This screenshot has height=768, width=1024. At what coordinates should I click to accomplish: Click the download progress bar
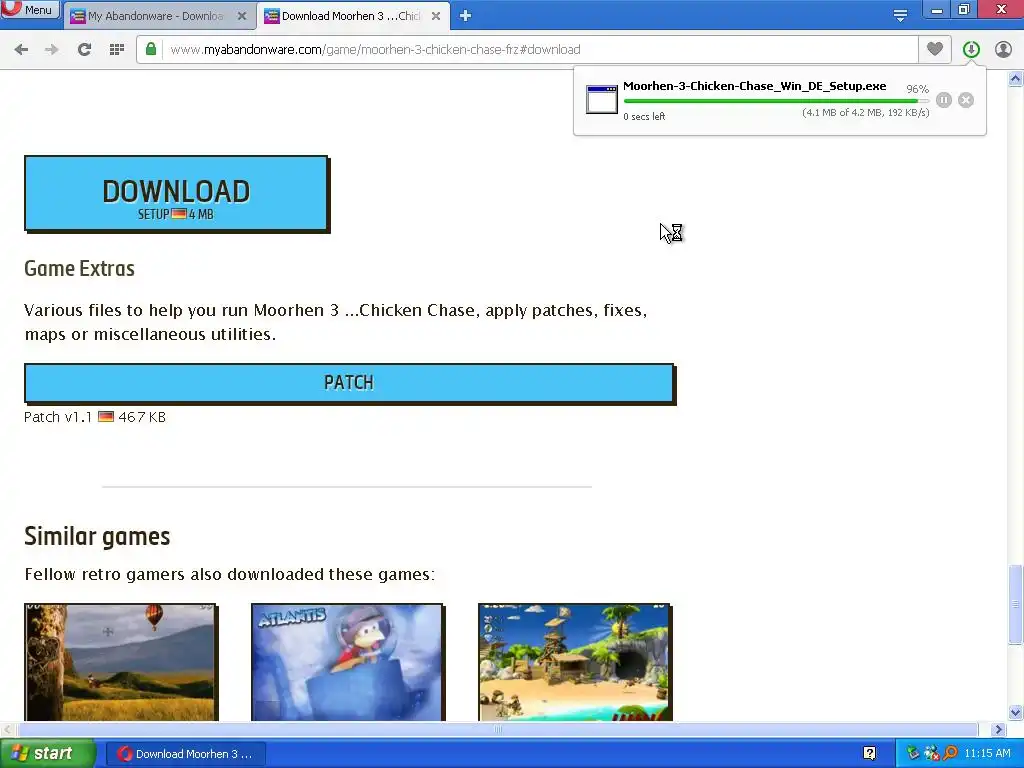point(776,101)
